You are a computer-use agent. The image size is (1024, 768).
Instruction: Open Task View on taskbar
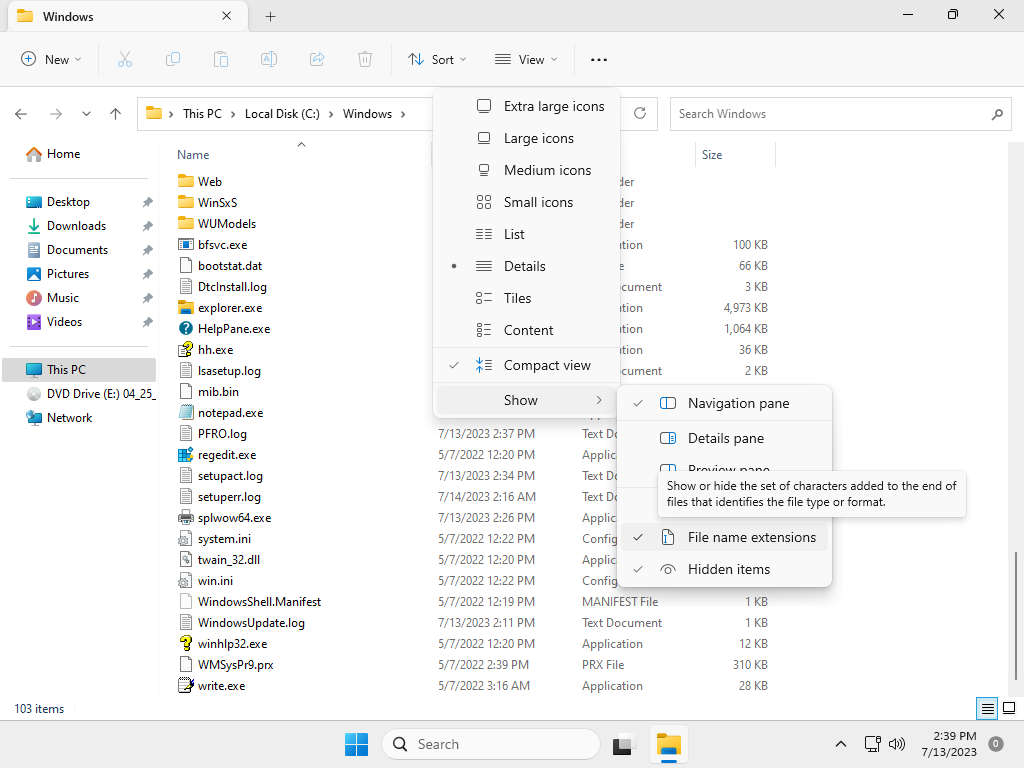pos(623,744)
